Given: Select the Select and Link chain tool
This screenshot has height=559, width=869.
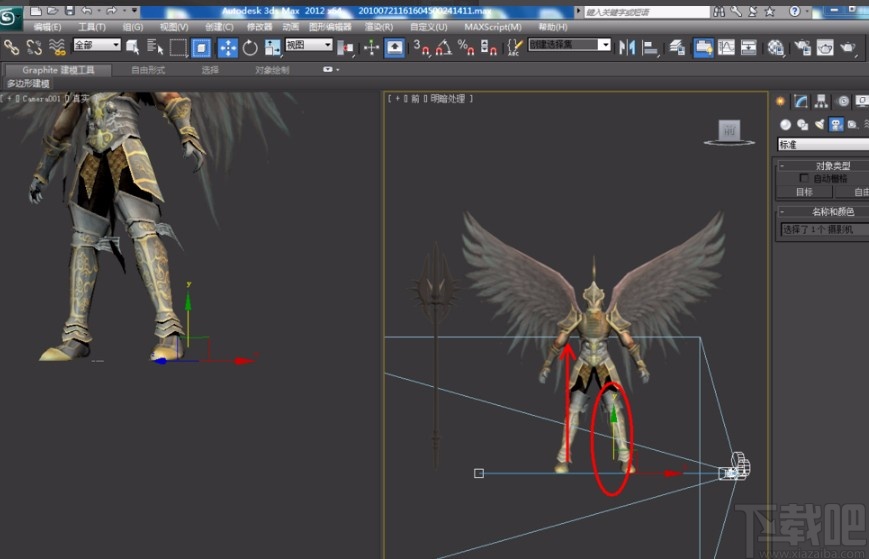Looking at the screenshot, I should point(11,48).
